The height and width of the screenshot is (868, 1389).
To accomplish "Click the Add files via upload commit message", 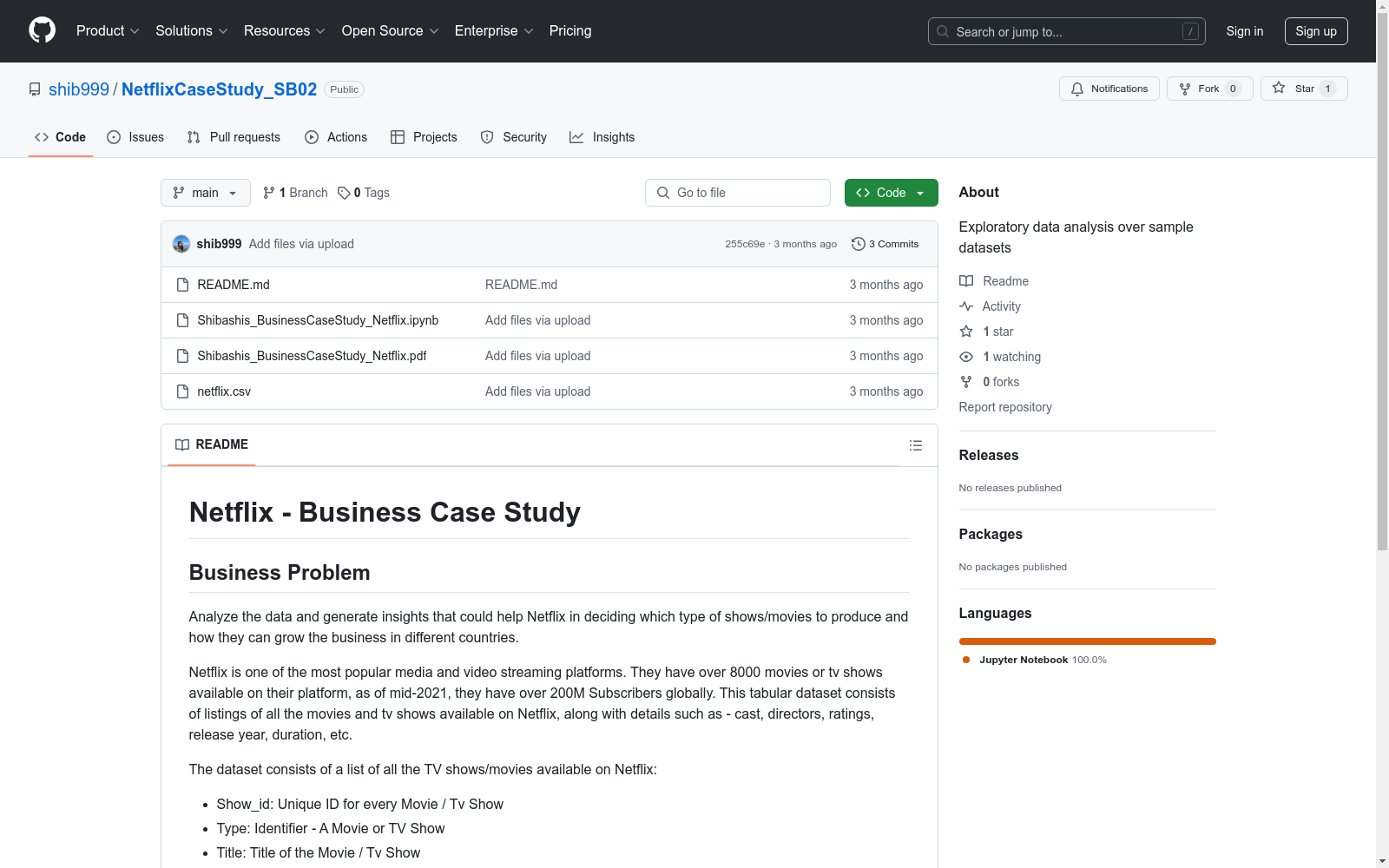I will coord(301,244).
